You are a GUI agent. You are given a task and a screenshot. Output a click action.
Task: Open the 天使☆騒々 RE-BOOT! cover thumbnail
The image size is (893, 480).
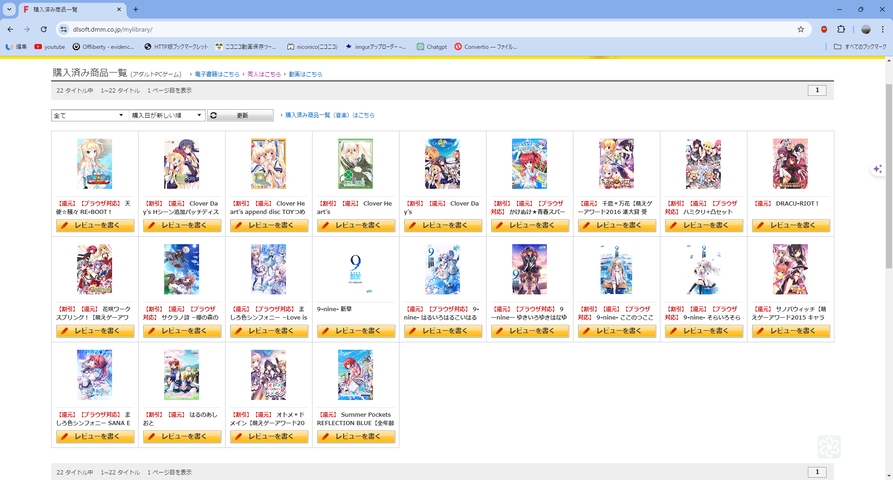point(95,163)
